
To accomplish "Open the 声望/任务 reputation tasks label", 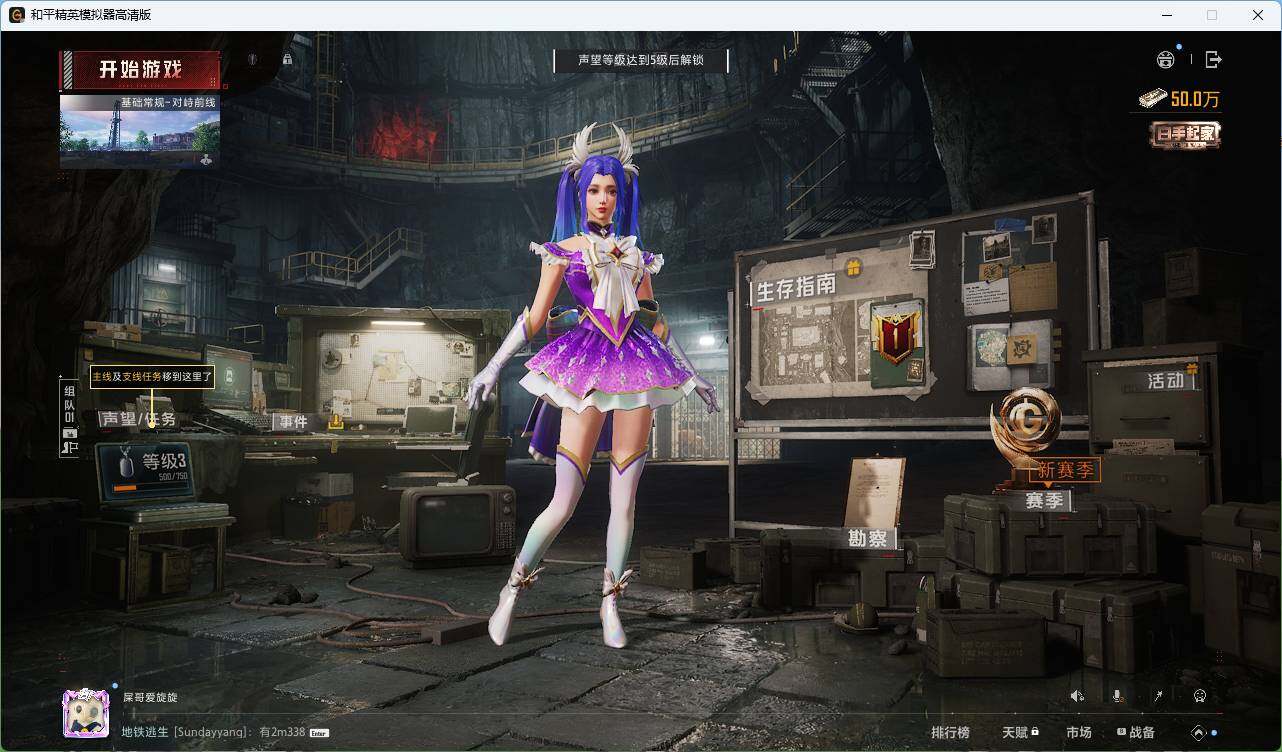I will click(138, 419).
